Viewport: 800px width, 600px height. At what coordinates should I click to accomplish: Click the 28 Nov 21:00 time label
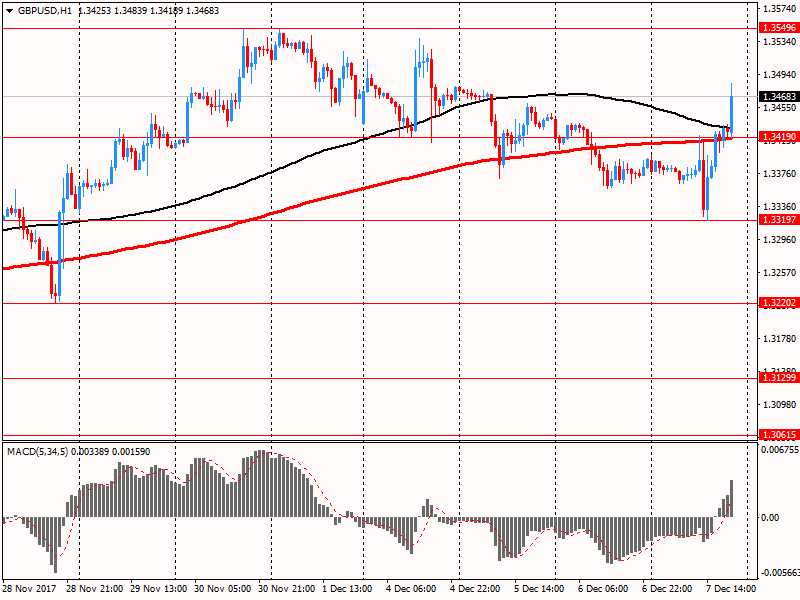(x=94, y=589)
